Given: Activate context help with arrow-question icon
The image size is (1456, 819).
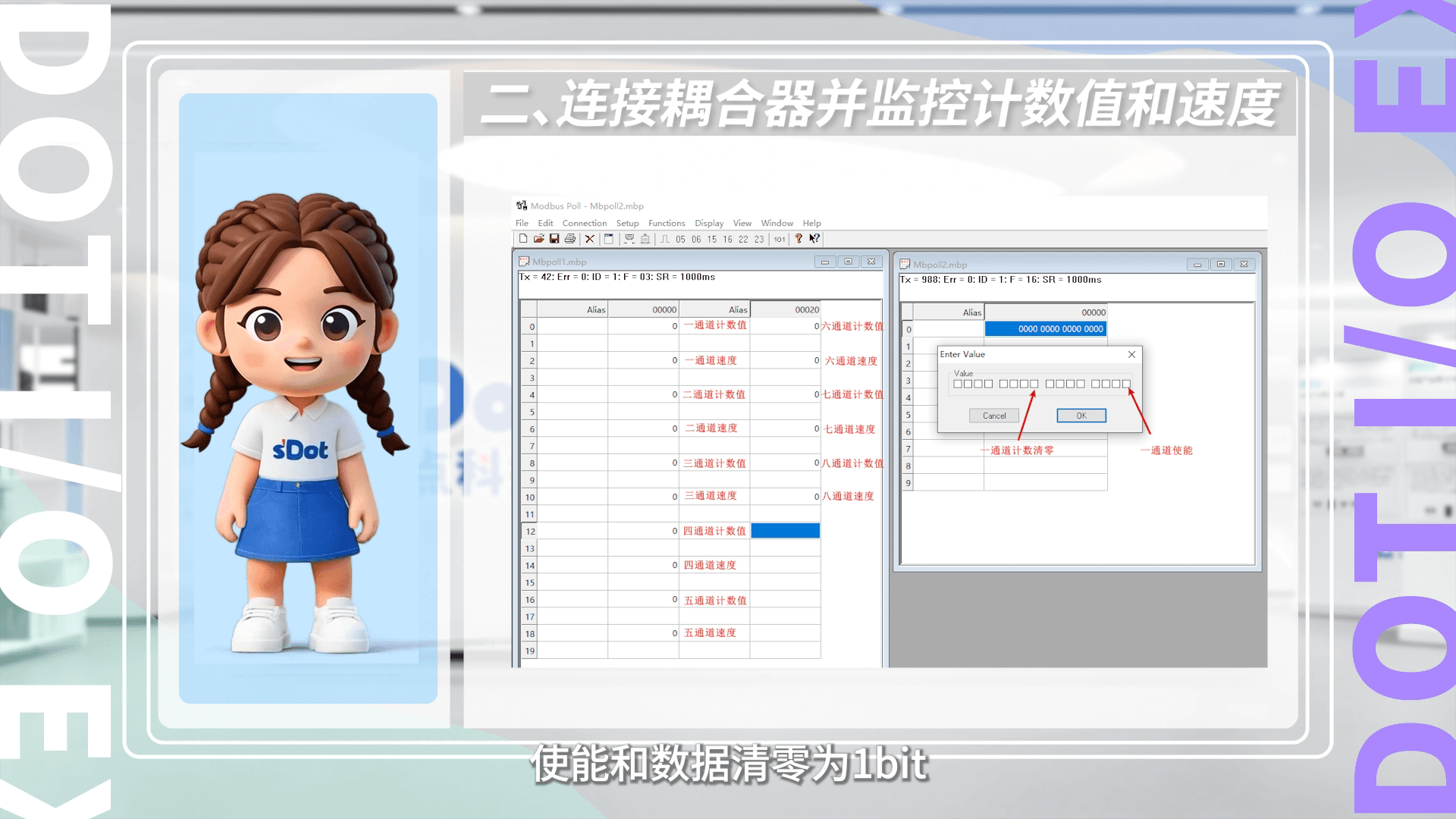Looking at the screenshot, I should [x=814, y=239].
